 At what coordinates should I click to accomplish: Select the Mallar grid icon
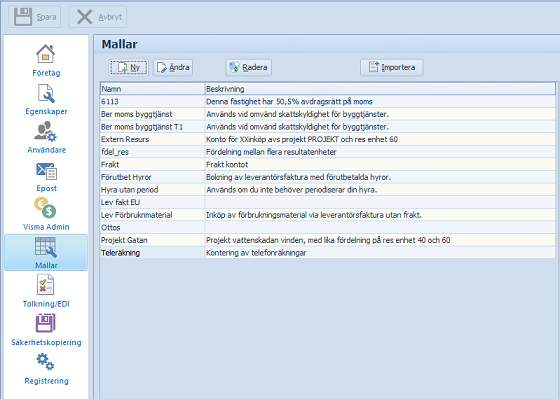[x=46, y=247]
